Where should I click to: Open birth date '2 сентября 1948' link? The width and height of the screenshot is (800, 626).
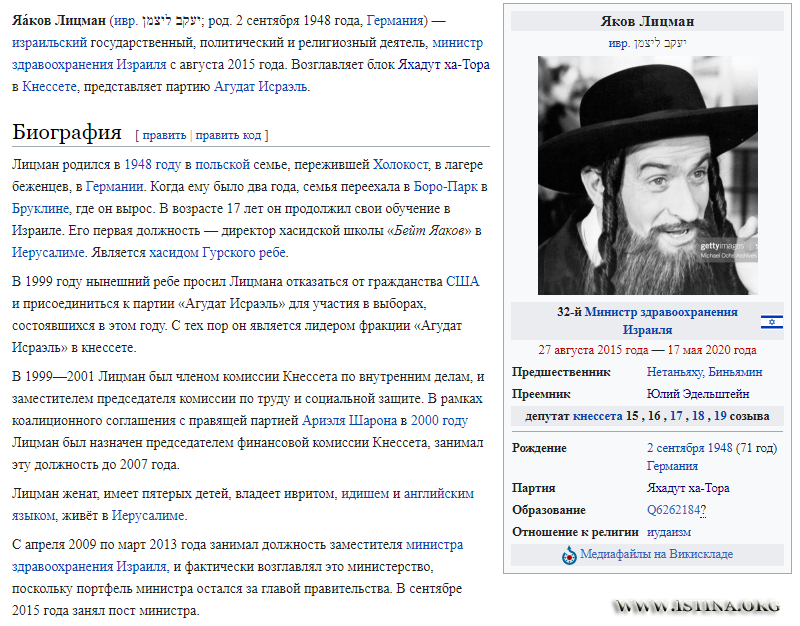pyautogui.click(x=689, y=448)
